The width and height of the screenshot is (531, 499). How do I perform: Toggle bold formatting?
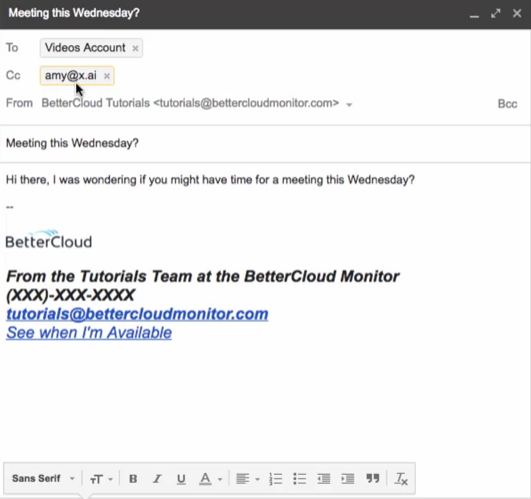[133, 479]
